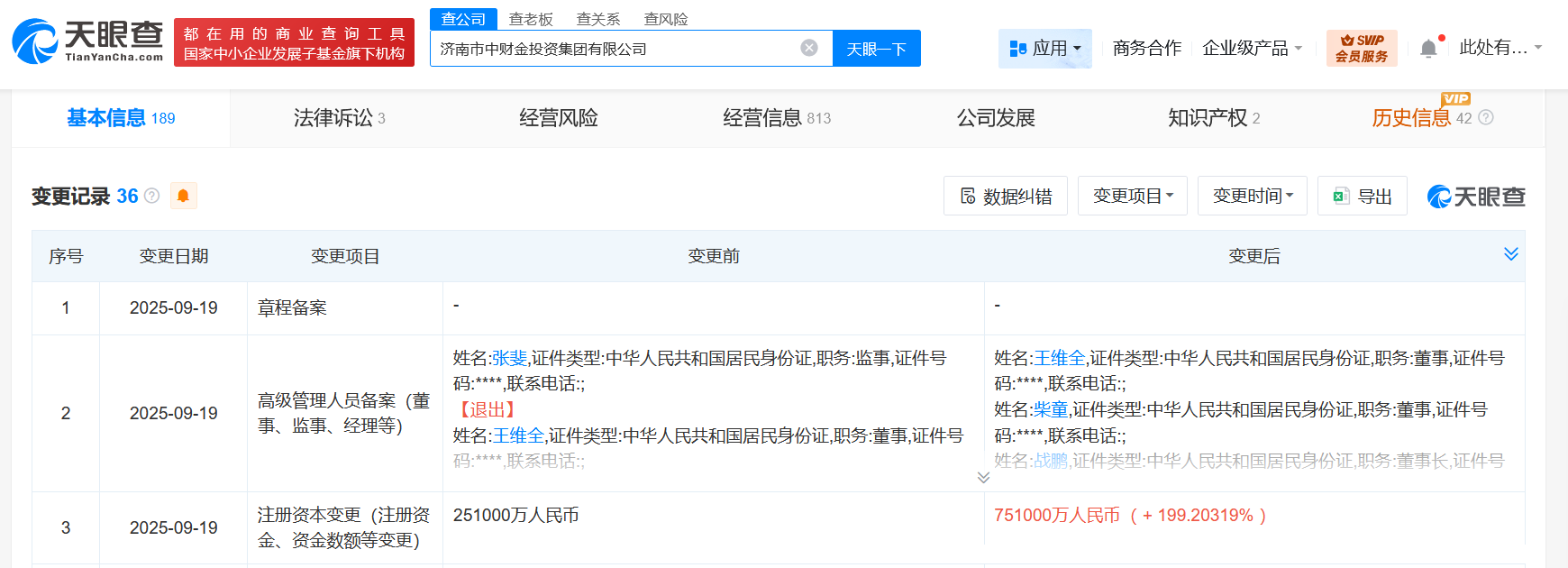
Task: Click the TianYanCha logo
Action: (87, 41)
